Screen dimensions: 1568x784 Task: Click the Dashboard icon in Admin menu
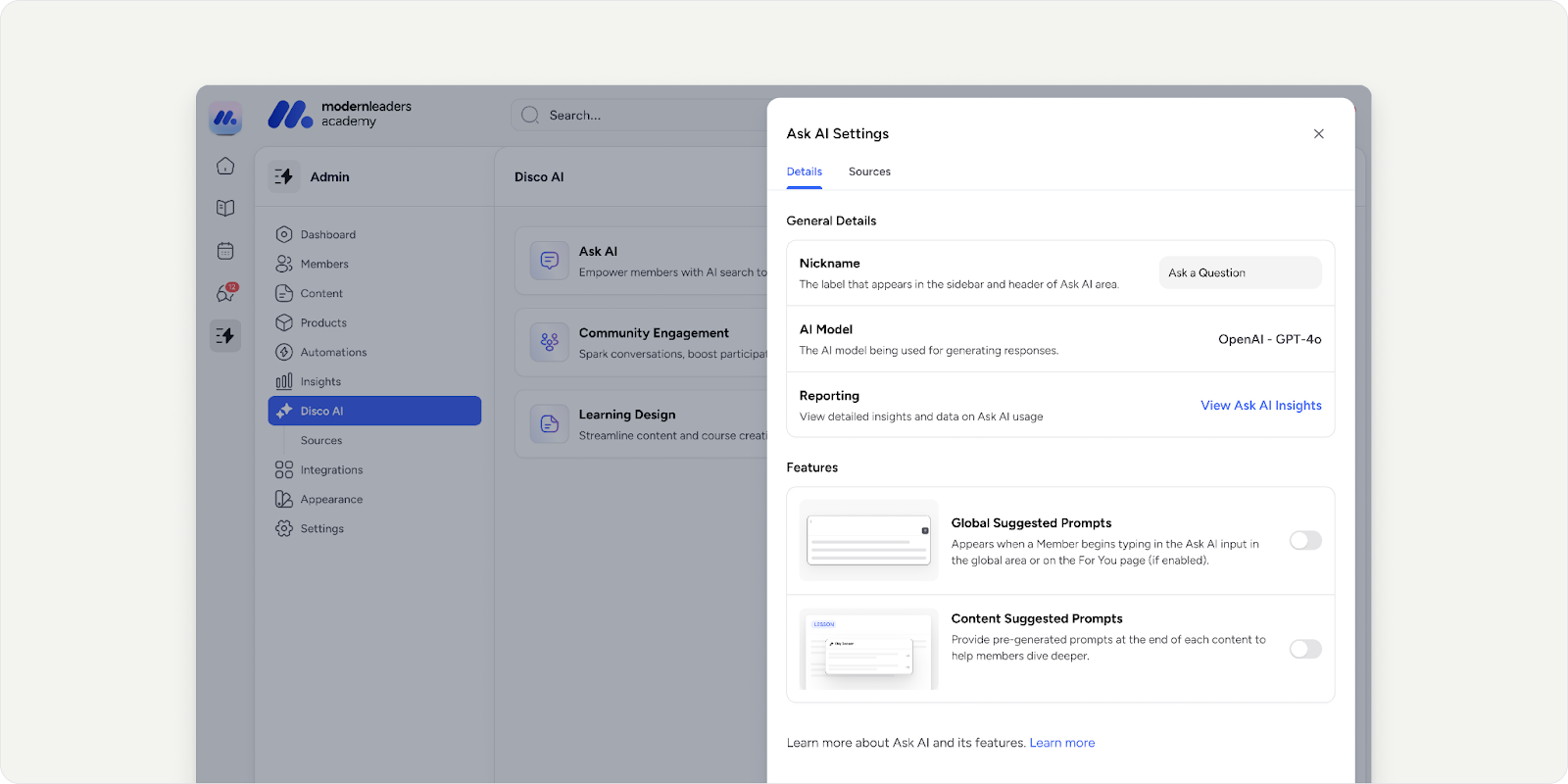pos(284,234)
